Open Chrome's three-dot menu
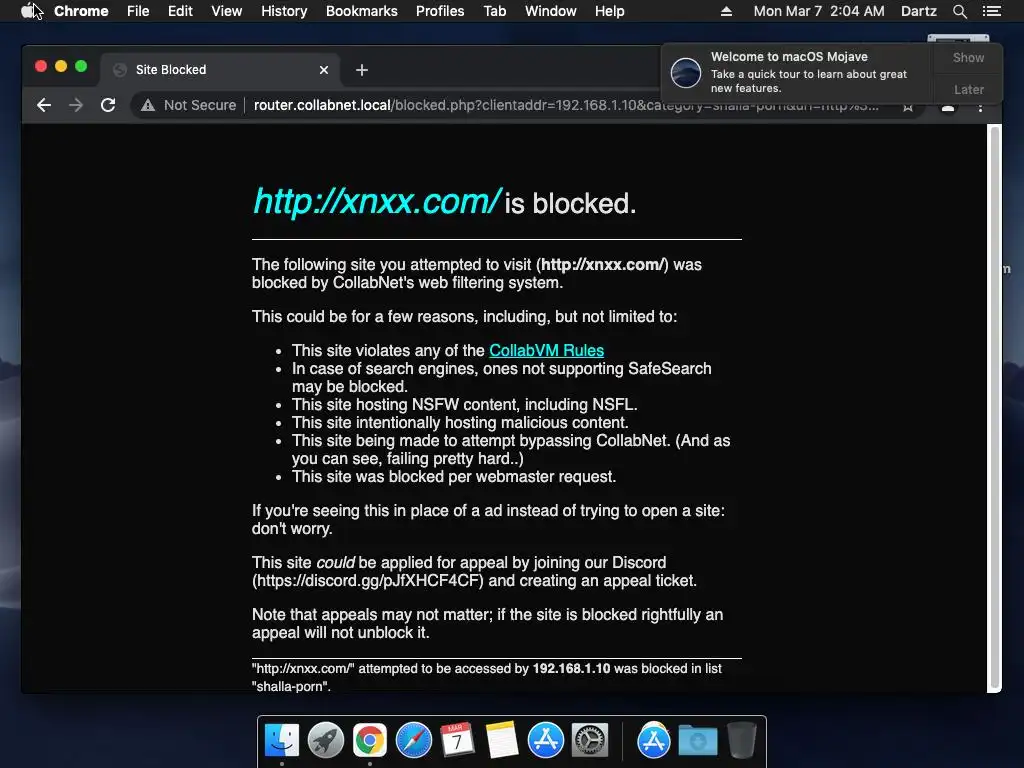Screen dimensions: 1024x768 point(980,108)
